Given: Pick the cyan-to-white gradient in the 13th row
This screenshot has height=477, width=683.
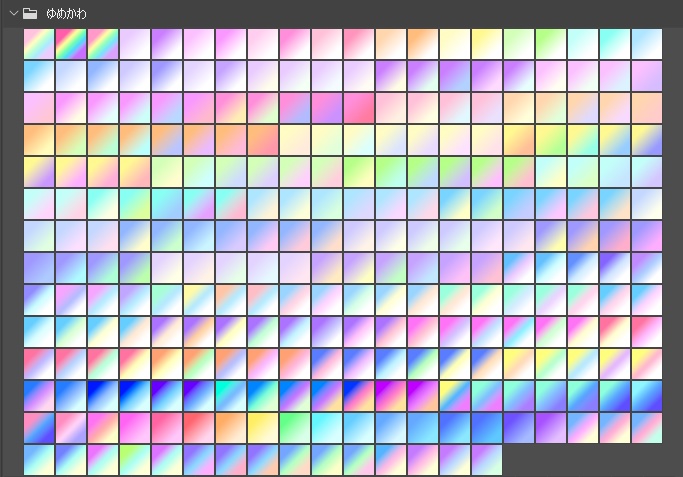Looking at the screenshot, I should pos(327,428).
